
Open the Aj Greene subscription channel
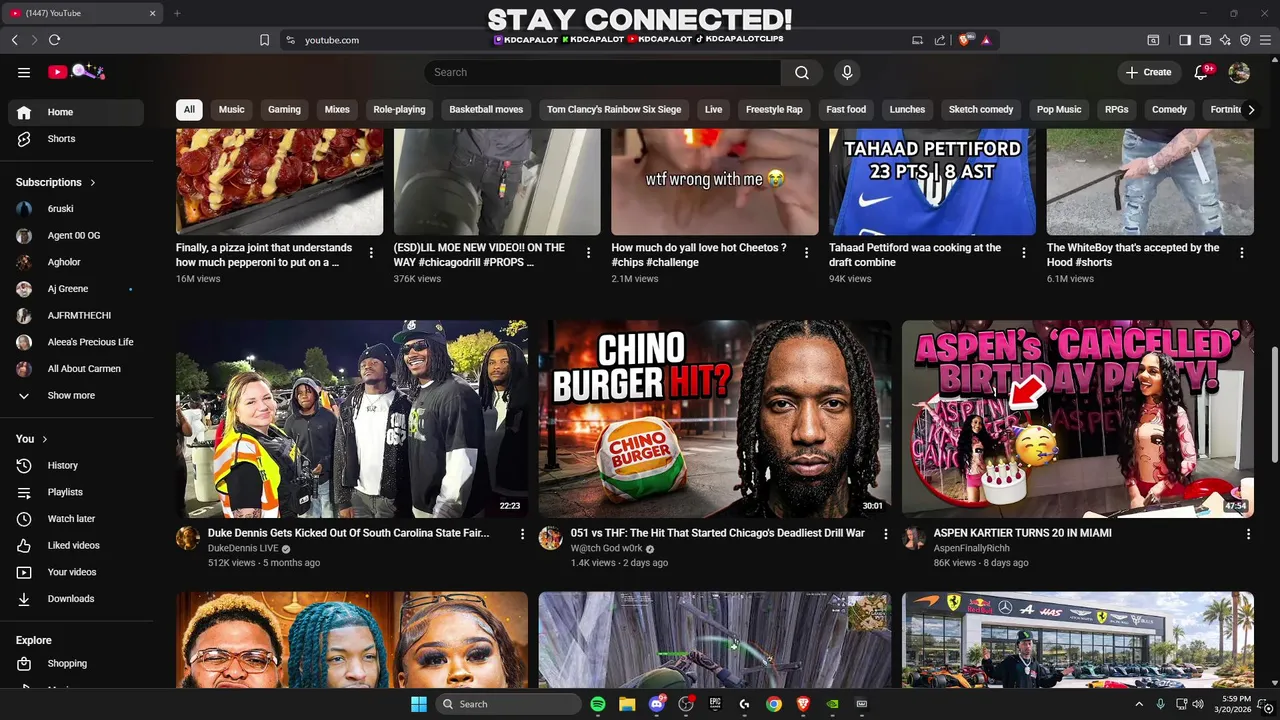click(x=76, y=289)
